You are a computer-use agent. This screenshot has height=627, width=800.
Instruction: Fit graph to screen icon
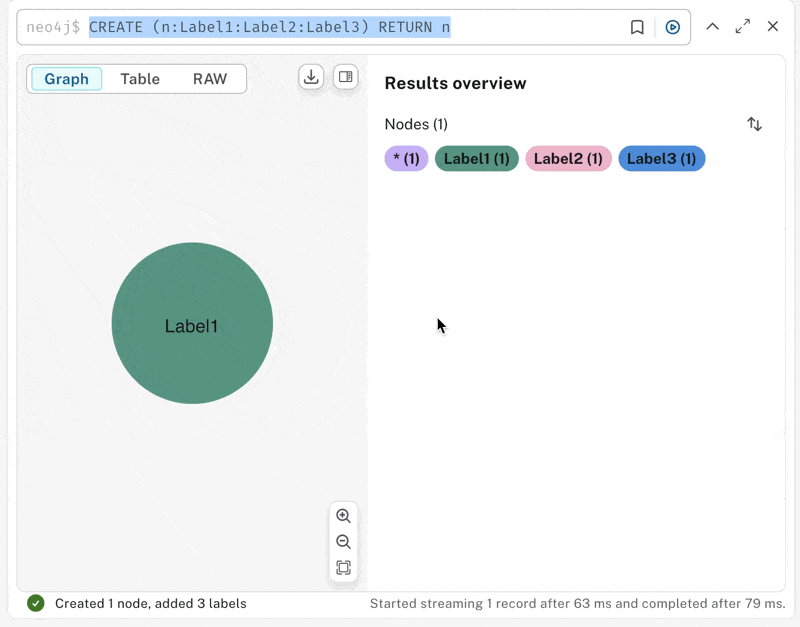(x=343, y=567)
